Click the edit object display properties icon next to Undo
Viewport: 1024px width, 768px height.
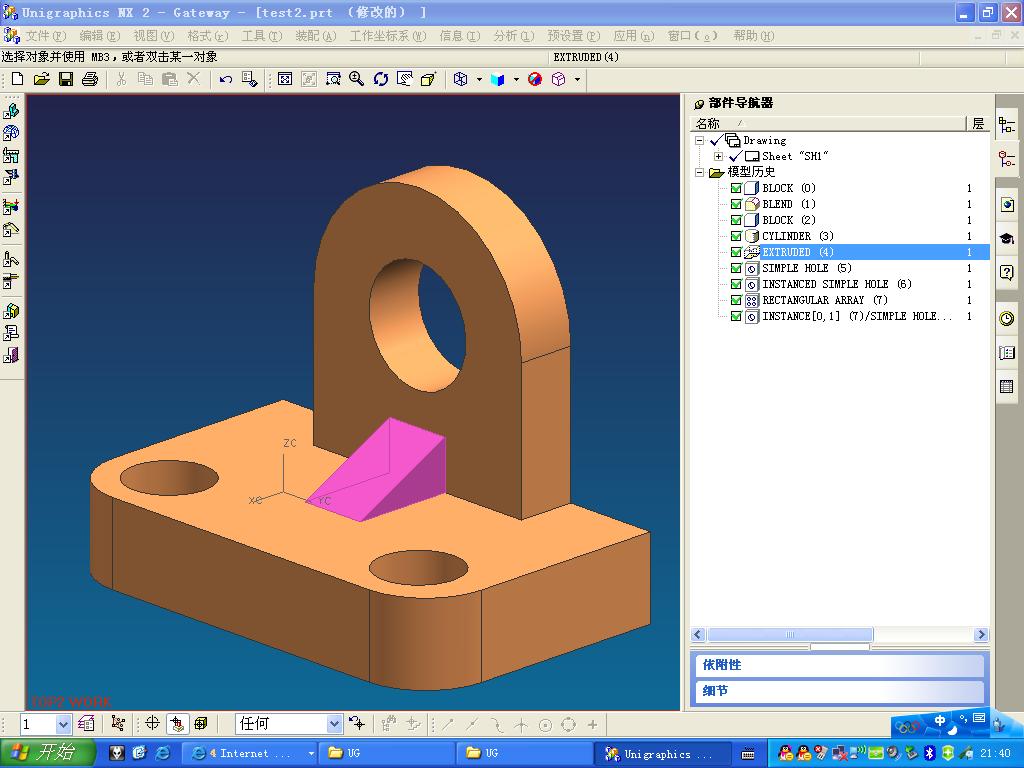pos(249,79)
